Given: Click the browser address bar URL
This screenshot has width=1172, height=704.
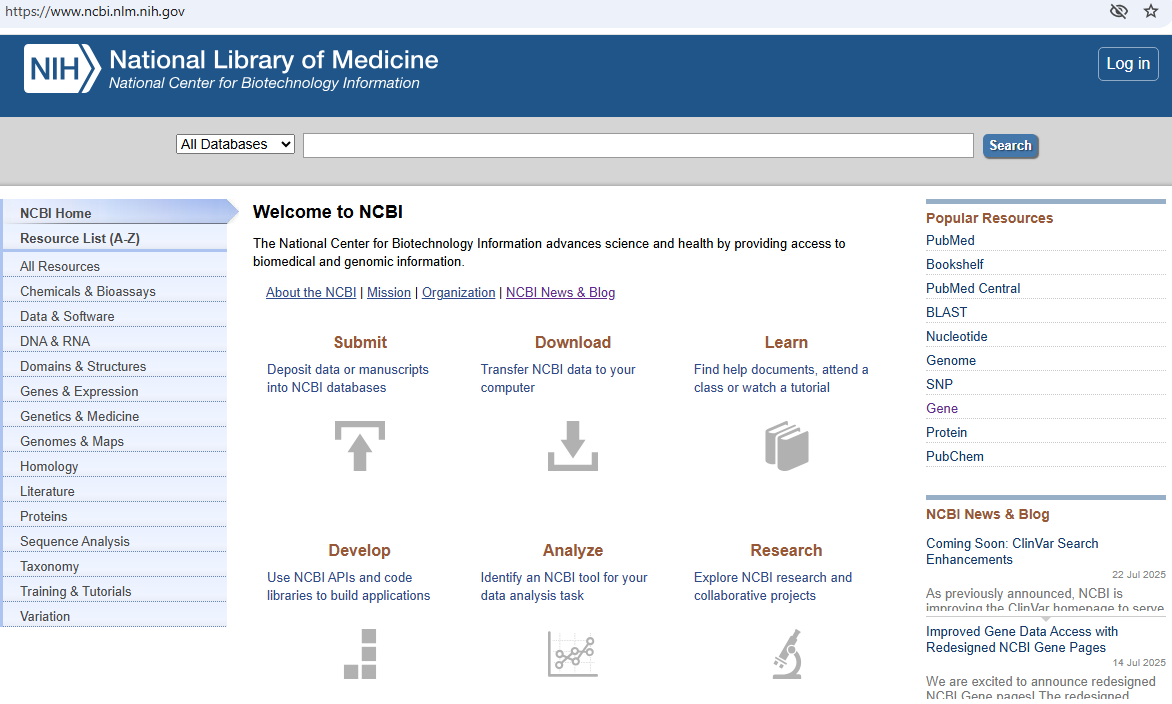Looking at the screenshot, I should (95, 11).
